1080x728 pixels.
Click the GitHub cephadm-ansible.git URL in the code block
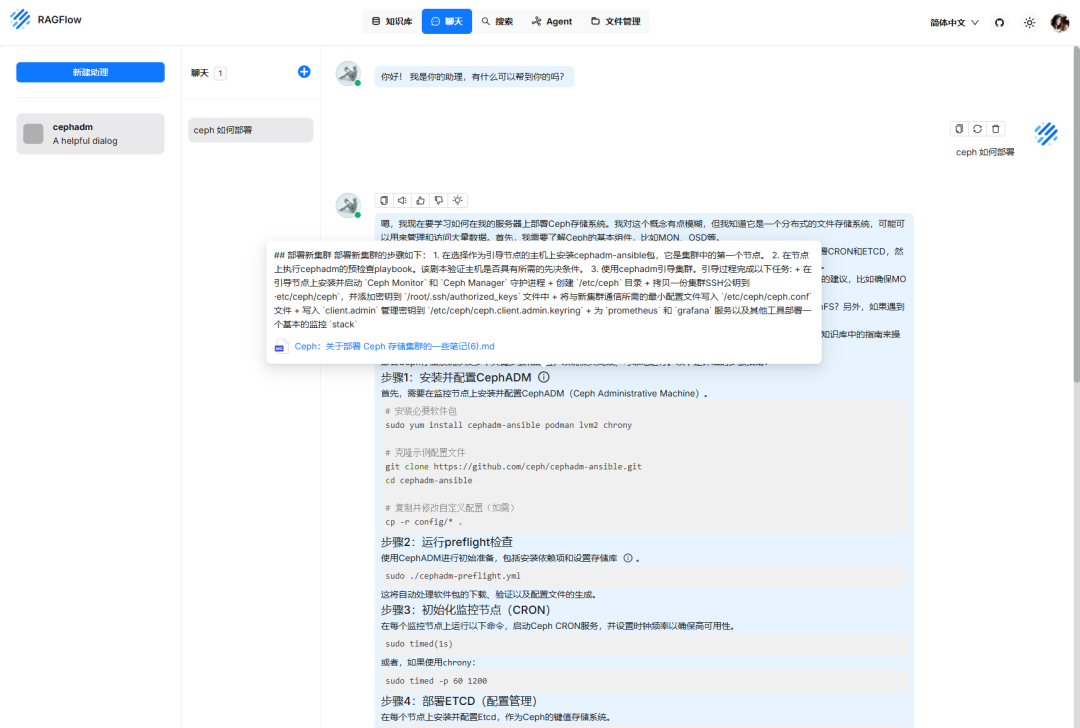tap(537, 466)
